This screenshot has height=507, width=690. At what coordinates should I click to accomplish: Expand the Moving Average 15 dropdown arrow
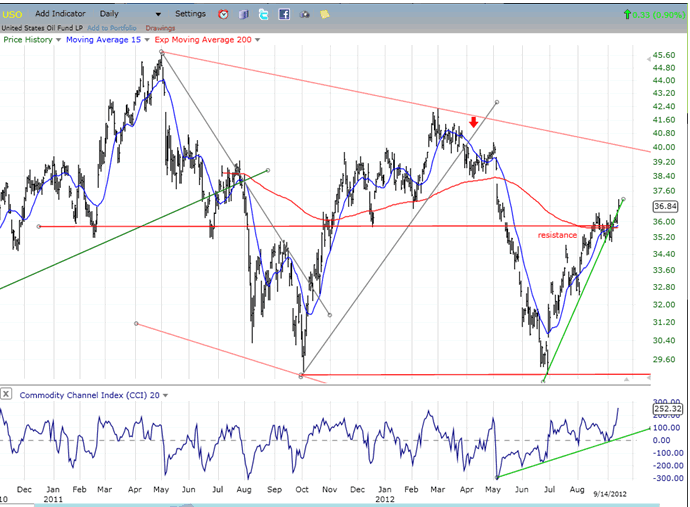click(147, 40)
